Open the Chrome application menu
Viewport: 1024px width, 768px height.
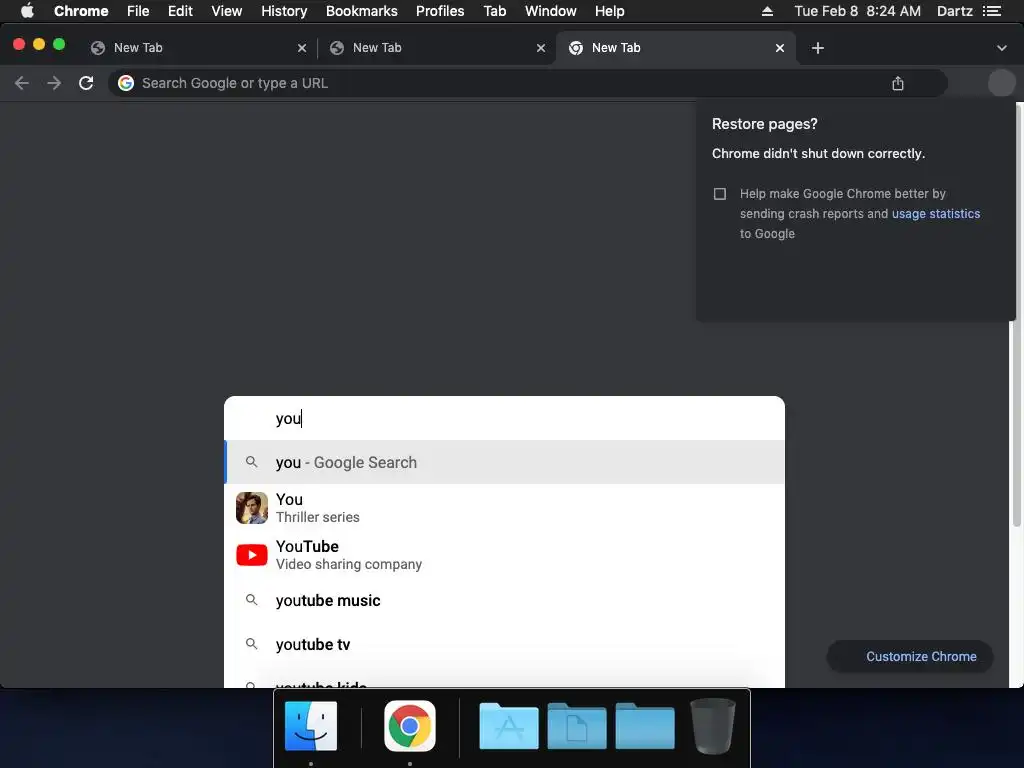[x=81, y=11]
